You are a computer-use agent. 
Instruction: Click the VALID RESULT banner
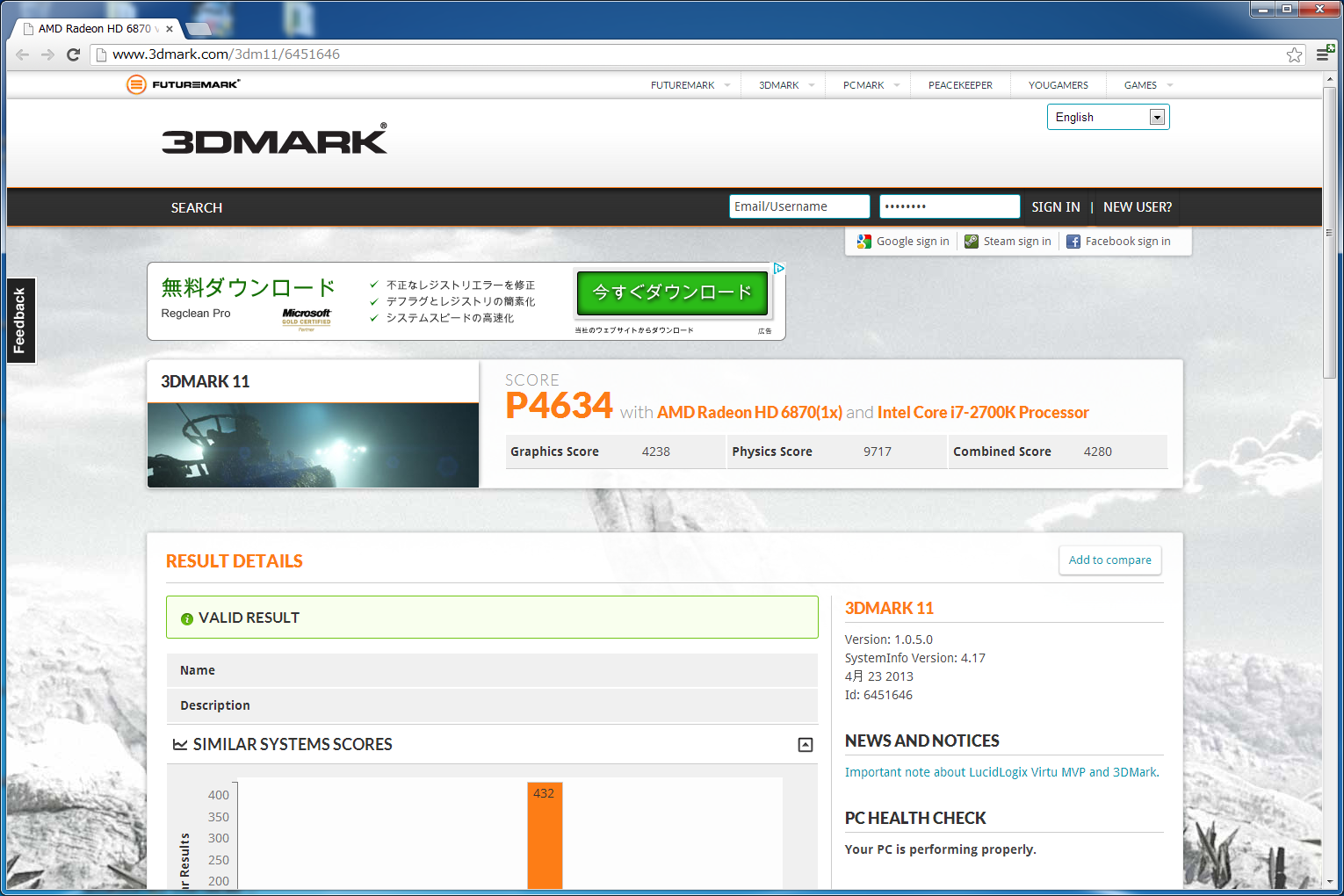pyautogui.click(x=492, y=618)
